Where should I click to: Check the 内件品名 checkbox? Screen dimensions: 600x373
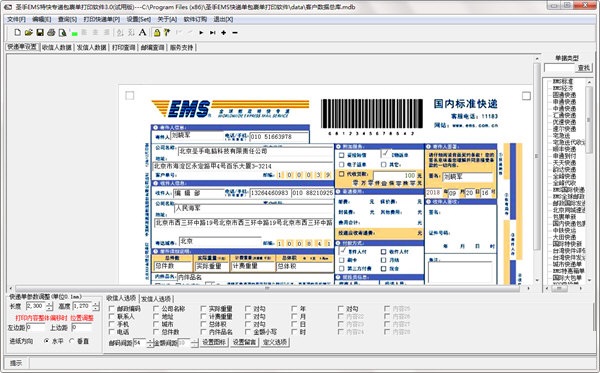204,332
